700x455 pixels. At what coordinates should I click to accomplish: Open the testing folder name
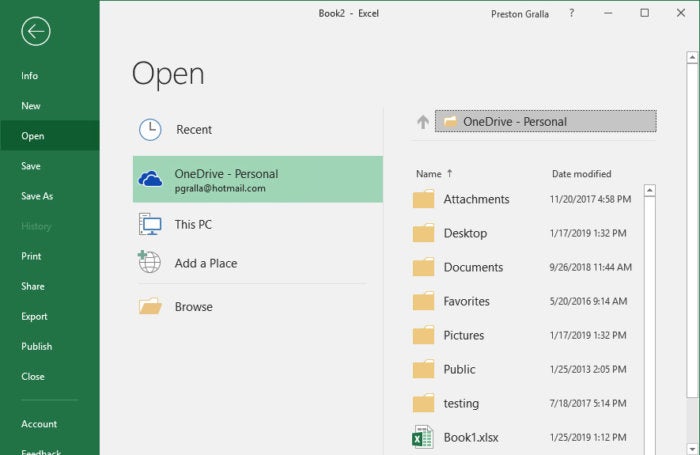click(x=461, y=404)
